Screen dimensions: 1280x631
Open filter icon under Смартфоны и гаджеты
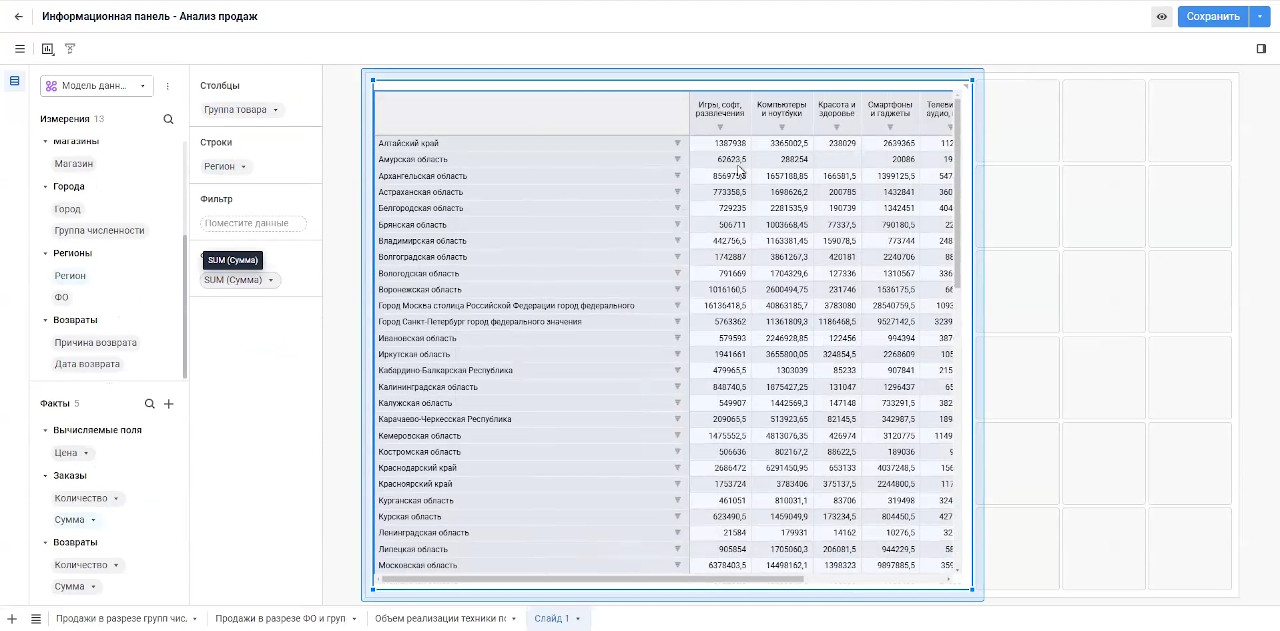coord(890,127)
